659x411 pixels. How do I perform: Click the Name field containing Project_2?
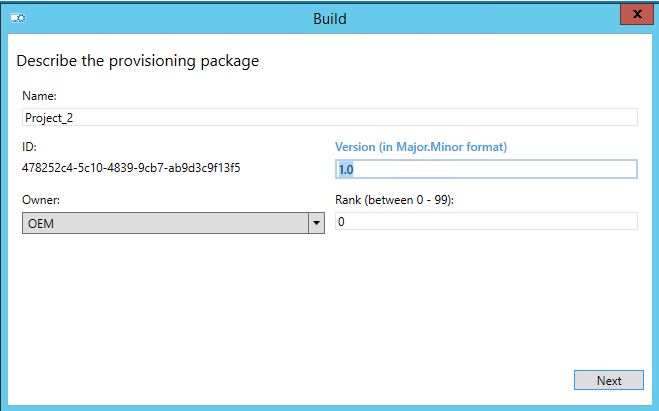point(330,117)
